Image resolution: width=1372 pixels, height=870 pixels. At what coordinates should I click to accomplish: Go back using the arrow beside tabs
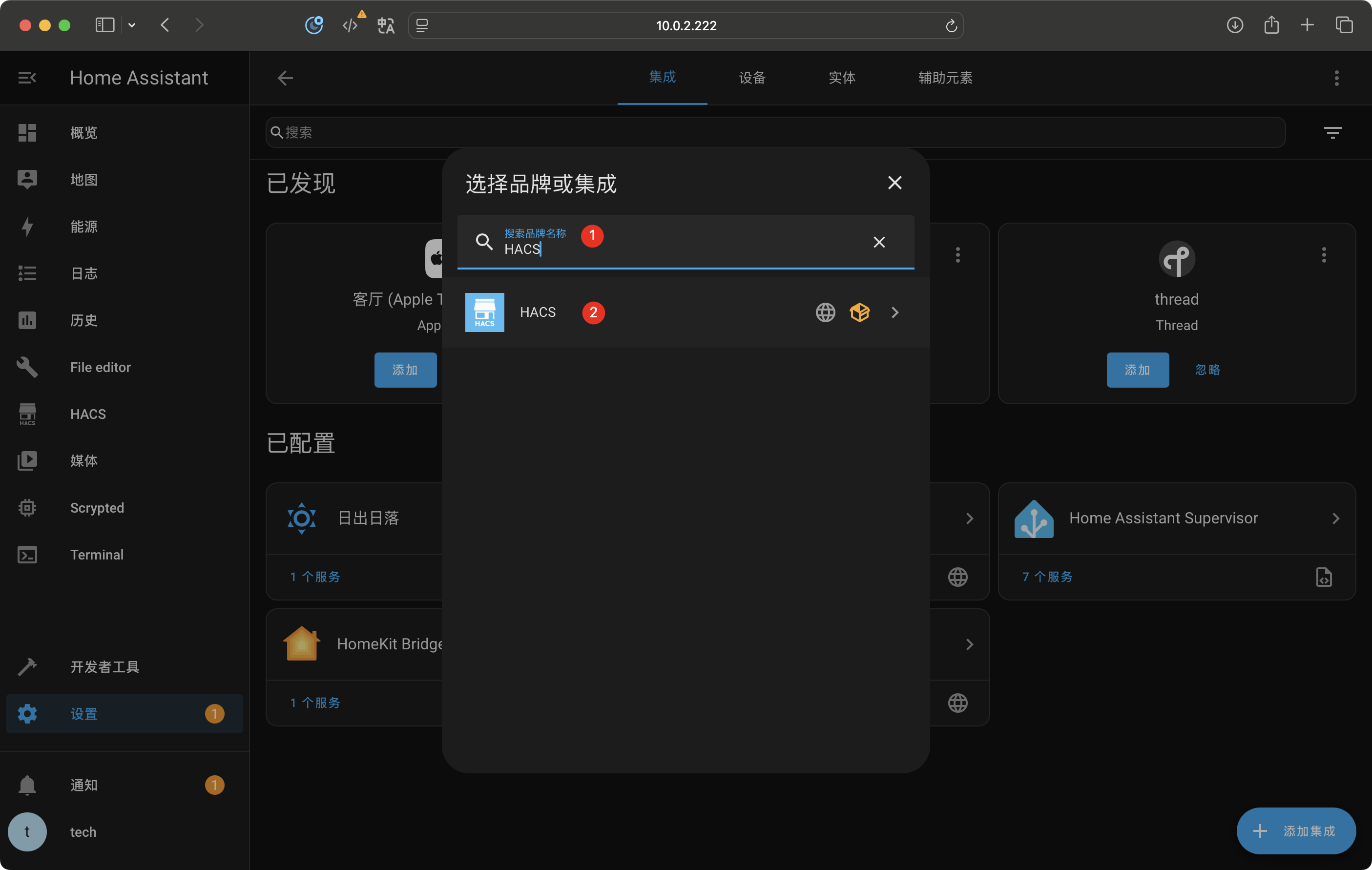(285, 78)
